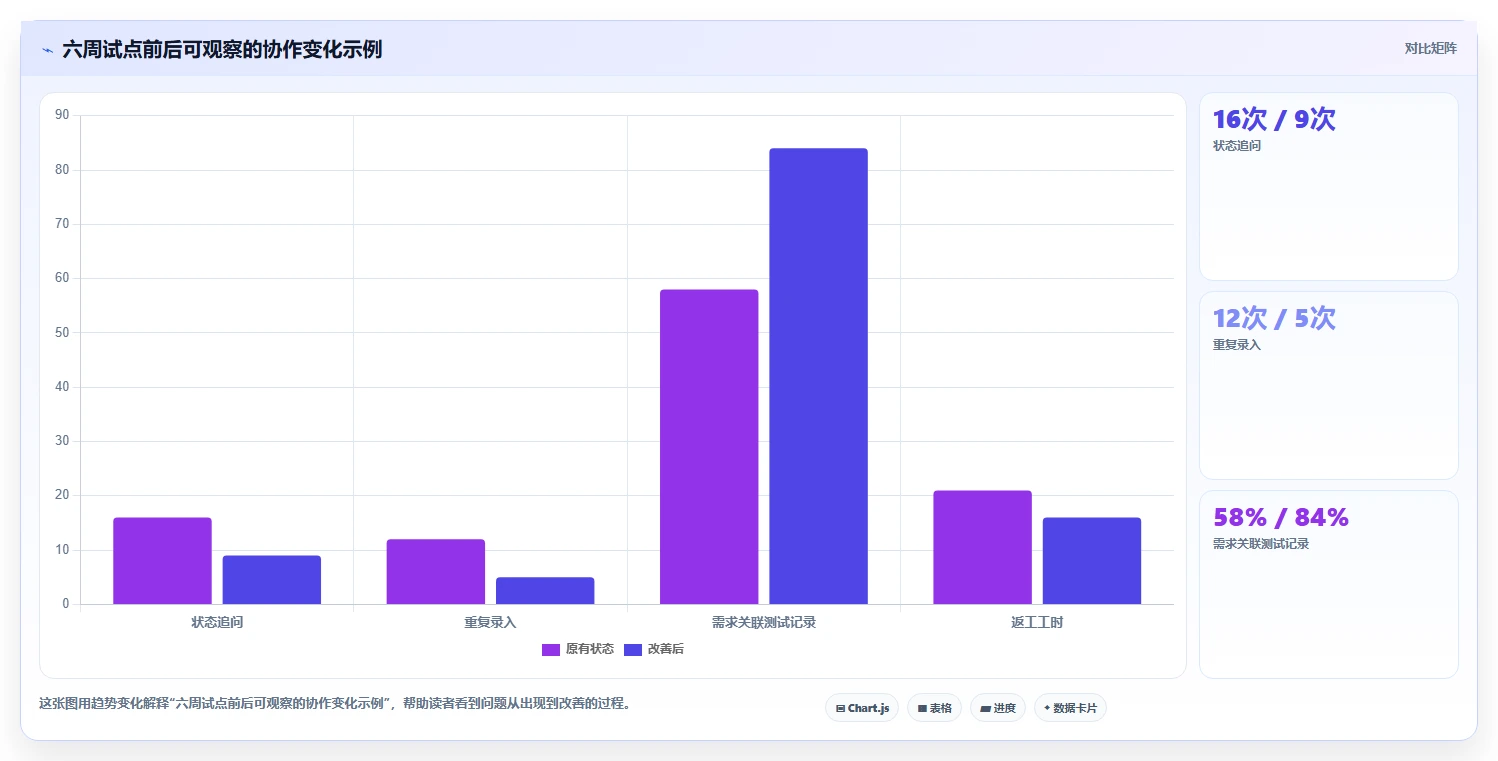Click the 需求关联测试记录 x-axis label
1498x761 pixels.
(764, 622)
